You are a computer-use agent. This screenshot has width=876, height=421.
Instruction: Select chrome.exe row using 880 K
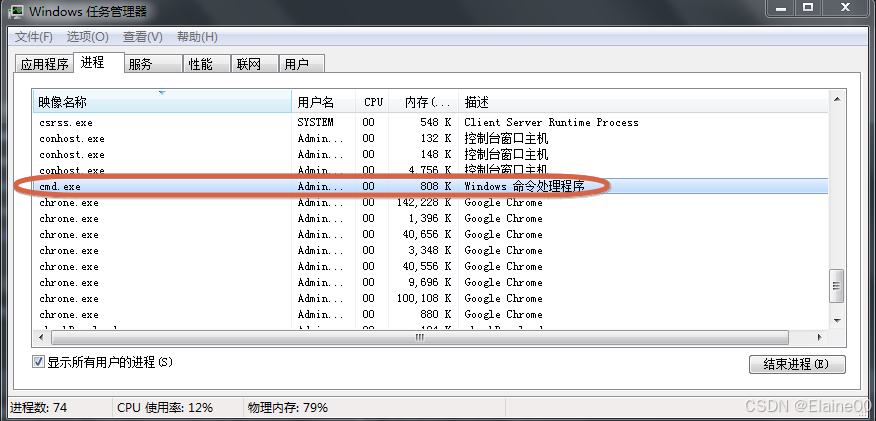tap(430, 314)
